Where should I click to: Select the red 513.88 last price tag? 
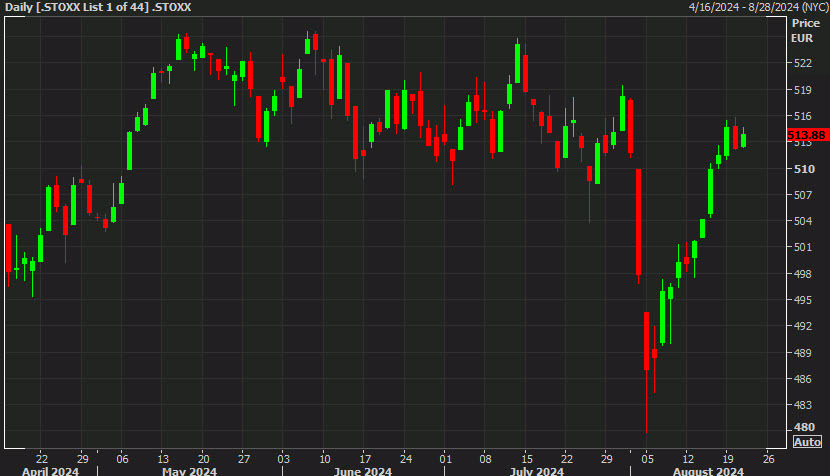807,135
